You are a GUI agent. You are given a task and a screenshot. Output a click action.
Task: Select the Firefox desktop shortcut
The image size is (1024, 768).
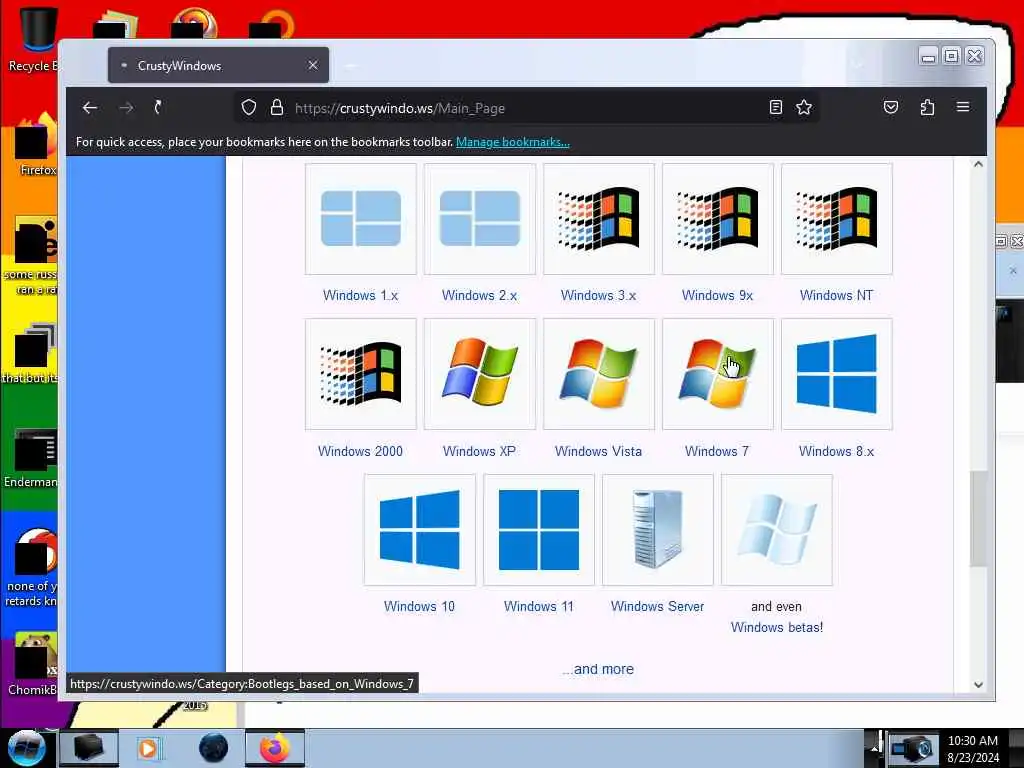click(x=36, y=145)
